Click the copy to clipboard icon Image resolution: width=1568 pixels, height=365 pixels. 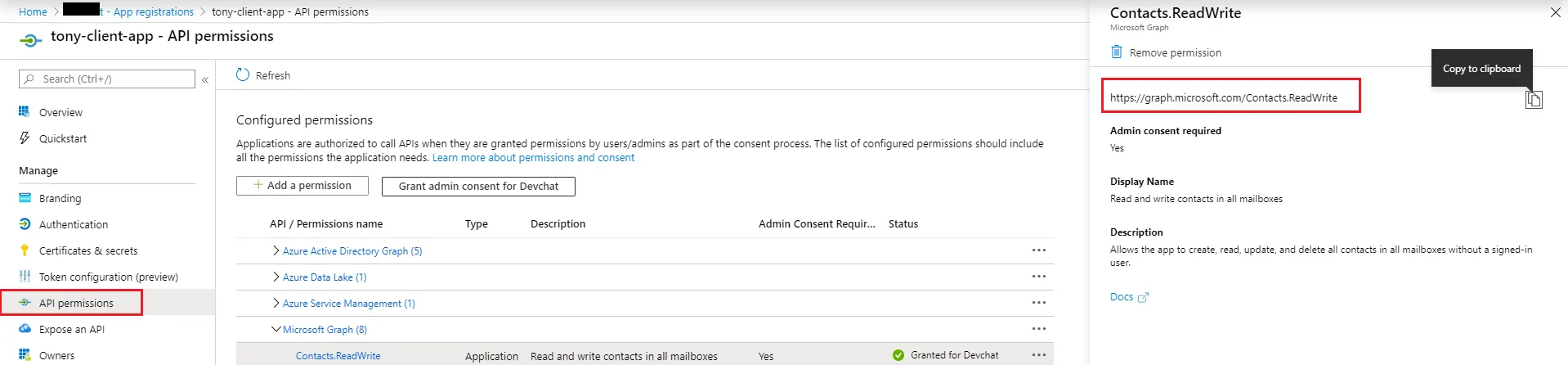[x=1534, y=99]
